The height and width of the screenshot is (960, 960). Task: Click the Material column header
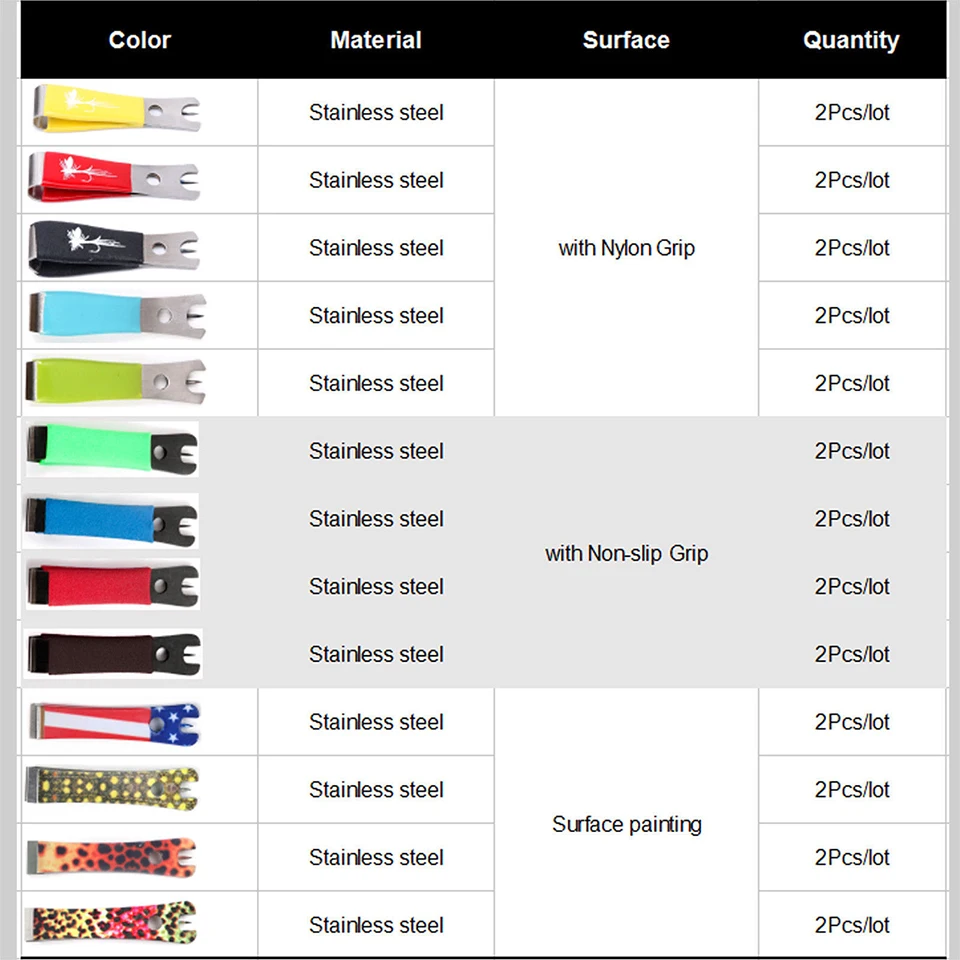point(376,40)
